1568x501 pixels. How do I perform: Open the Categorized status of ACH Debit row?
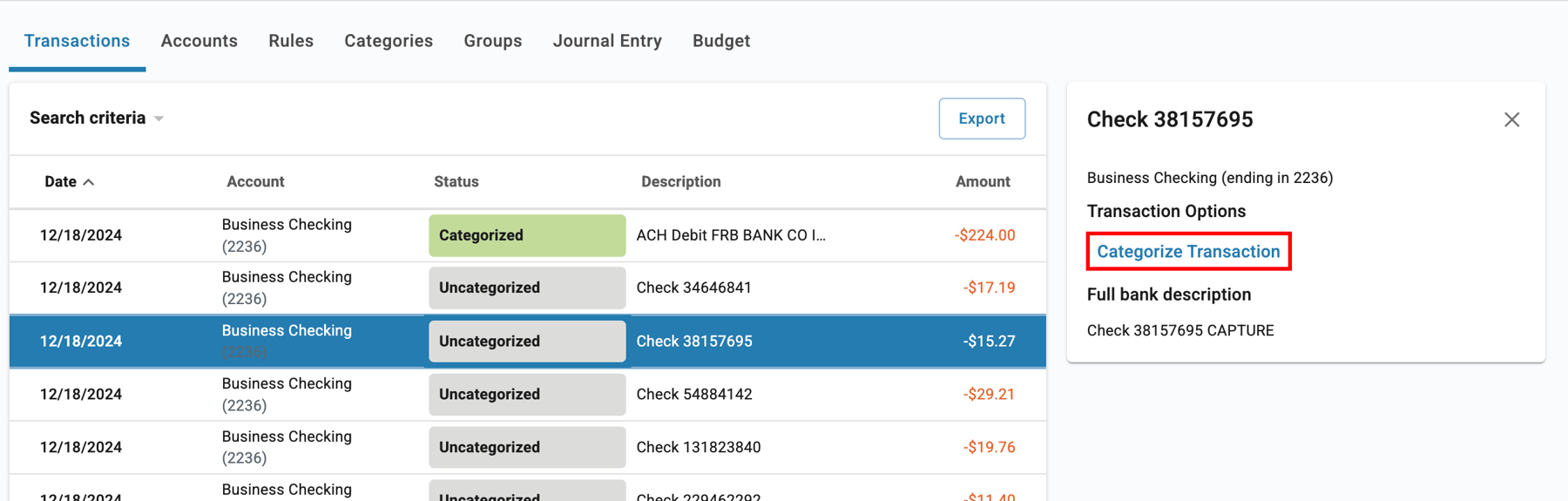click(526, 235)
